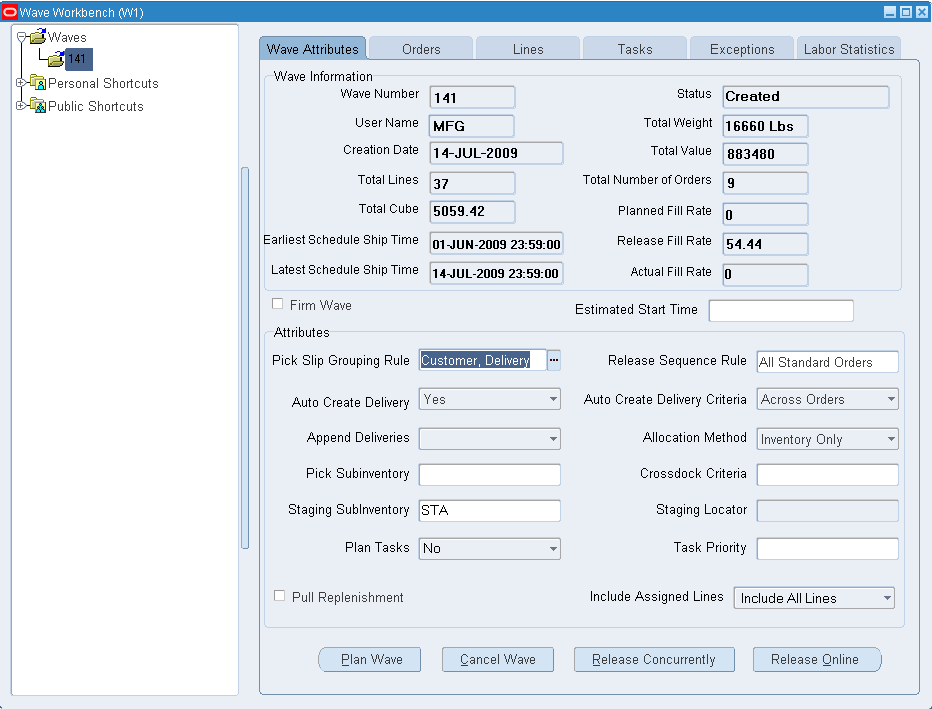
Task: Select Public Shortcuts in the tree
Action: (96, 106)
